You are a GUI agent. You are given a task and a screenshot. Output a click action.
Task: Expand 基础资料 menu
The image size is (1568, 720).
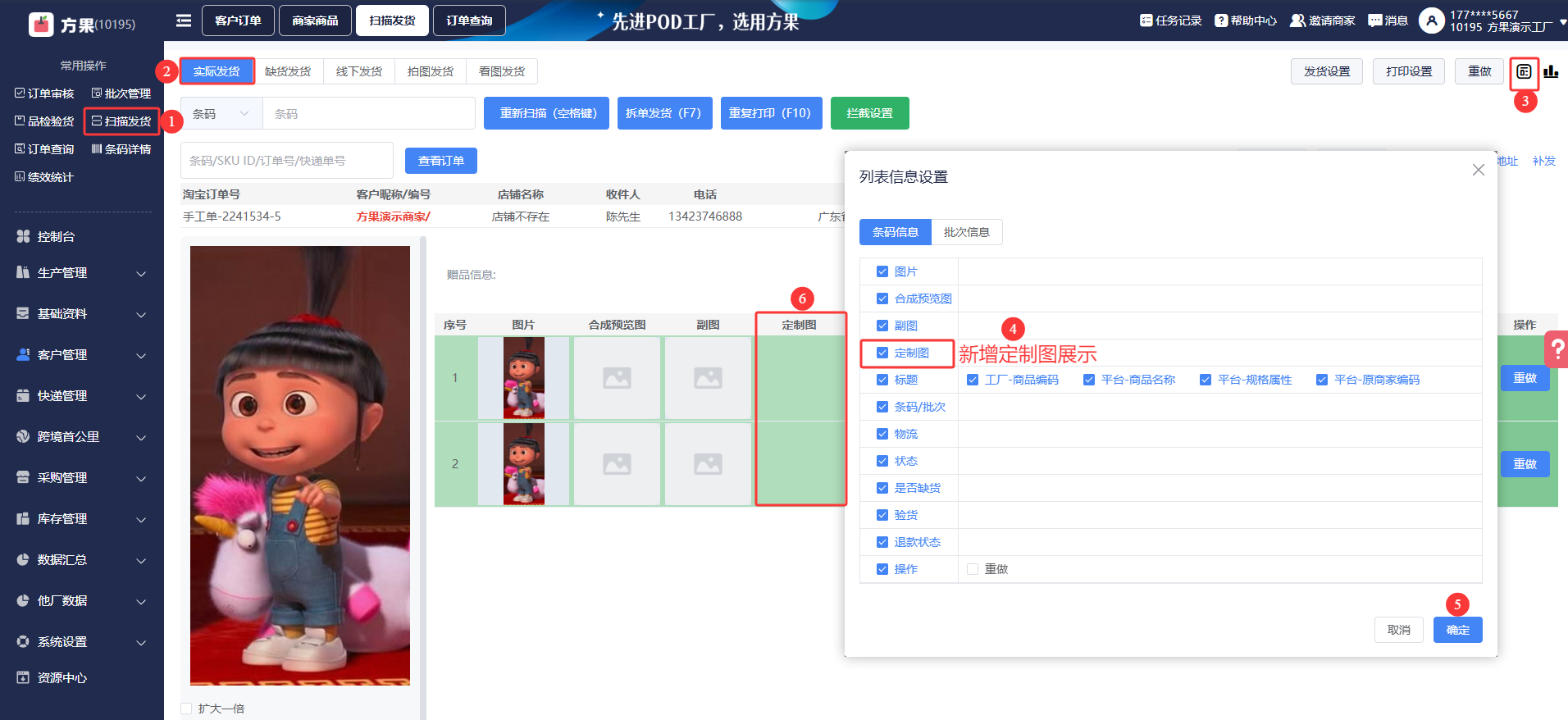(x=82, y=314)
